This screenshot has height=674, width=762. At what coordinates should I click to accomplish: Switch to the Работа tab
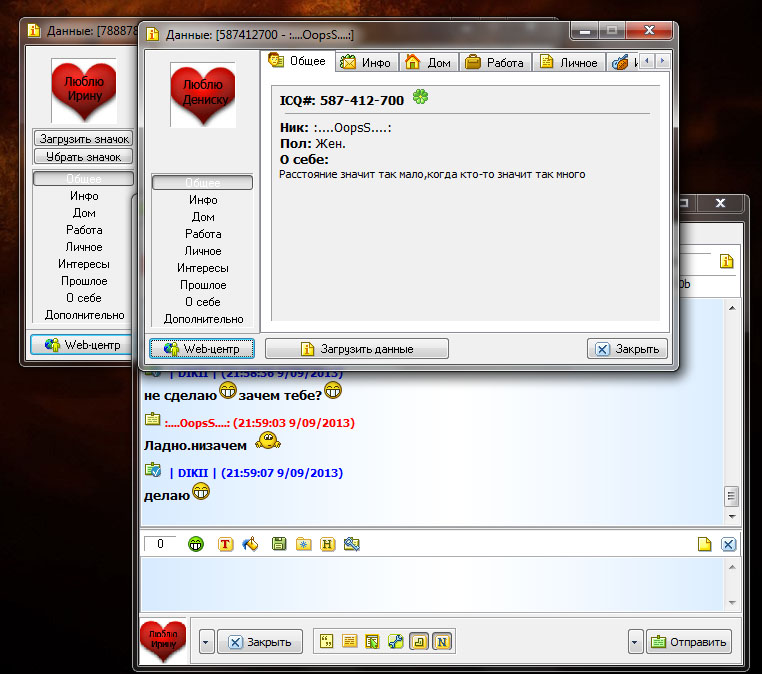click(495, 63)
